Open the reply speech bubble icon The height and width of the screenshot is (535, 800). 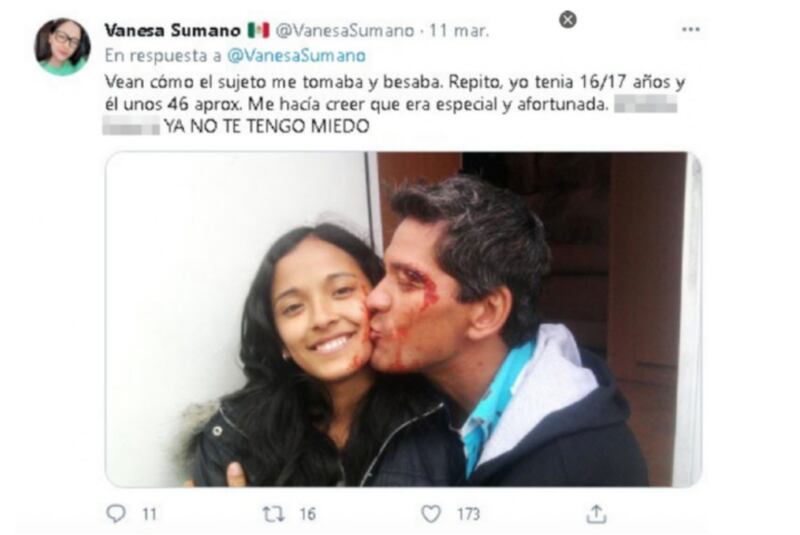pos(116,513)
